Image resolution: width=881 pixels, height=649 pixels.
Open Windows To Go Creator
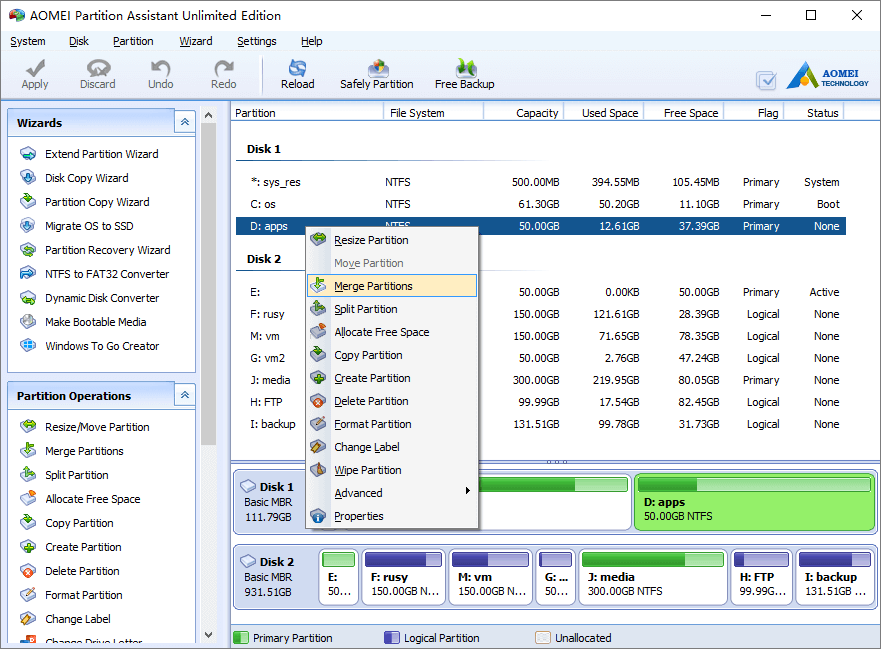[x=102, y=346]
